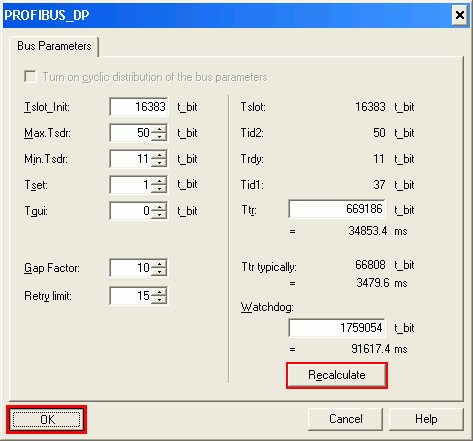This screenshot has width=473, height=441.
Task: Click the 3479.6 ms value
Action: (x=382, y=283)
